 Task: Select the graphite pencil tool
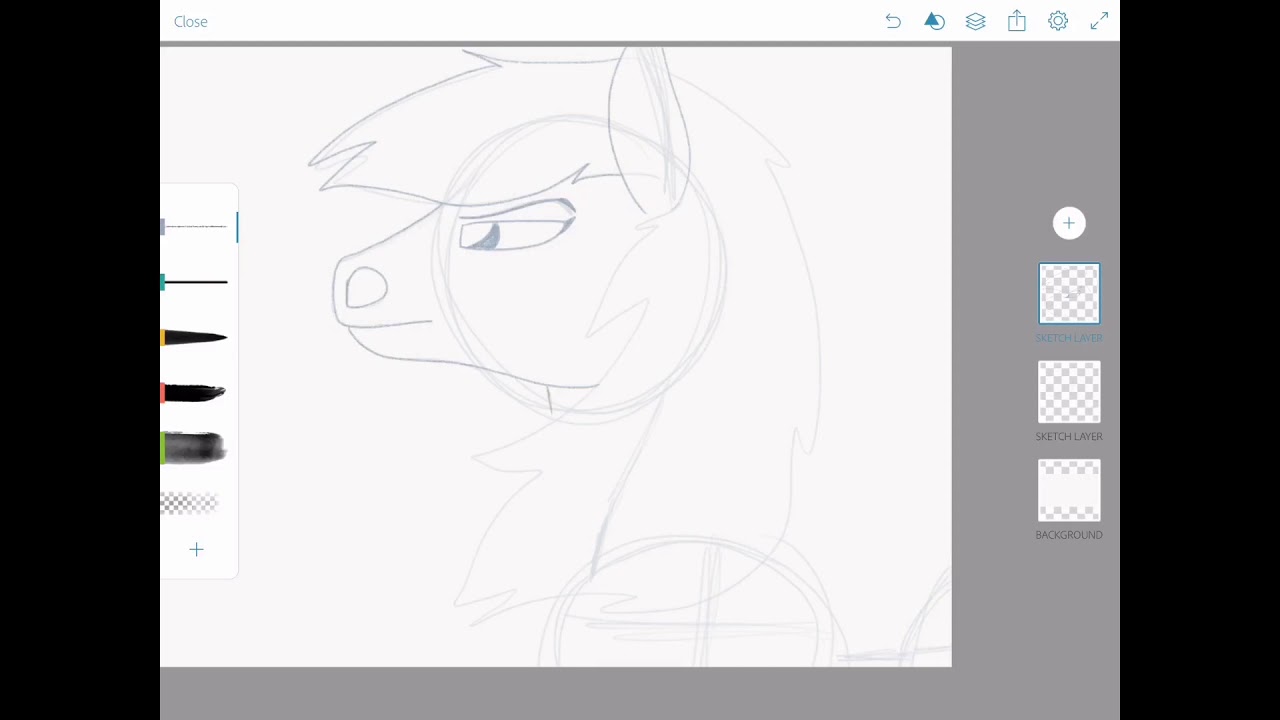click(x=197, y=227)
